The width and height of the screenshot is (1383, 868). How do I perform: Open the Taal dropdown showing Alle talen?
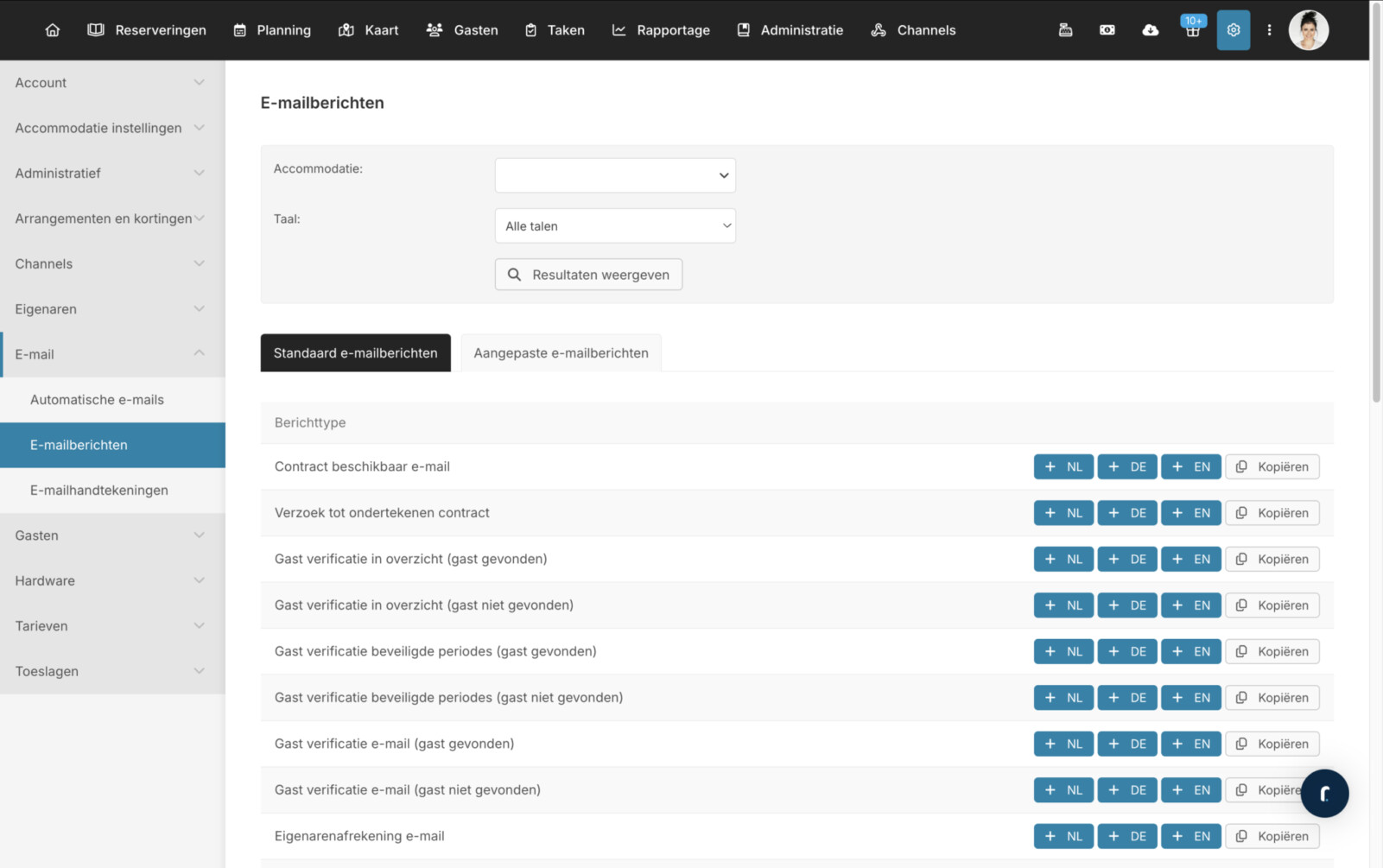click(x=615, y=226)
